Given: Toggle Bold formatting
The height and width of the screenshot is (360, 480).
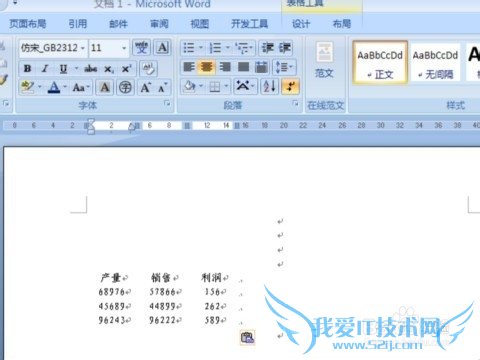Looking at the screenshot, I should tap(28, 69).
